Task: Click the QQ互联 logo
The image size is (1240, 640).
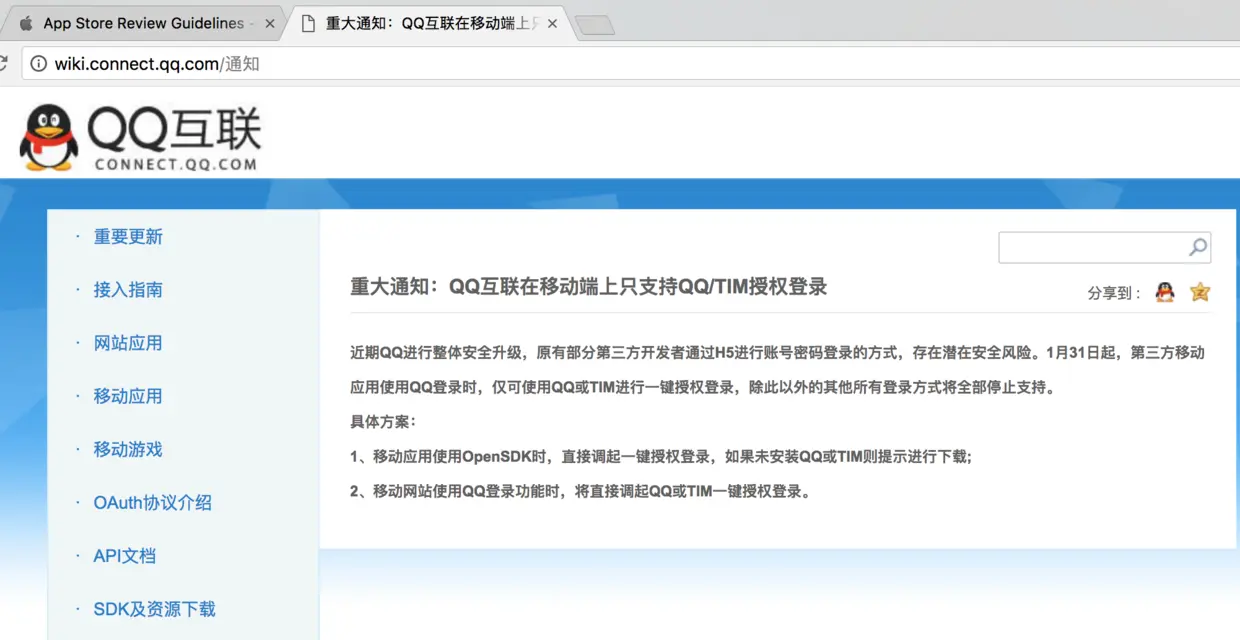Action: (140, 135)
